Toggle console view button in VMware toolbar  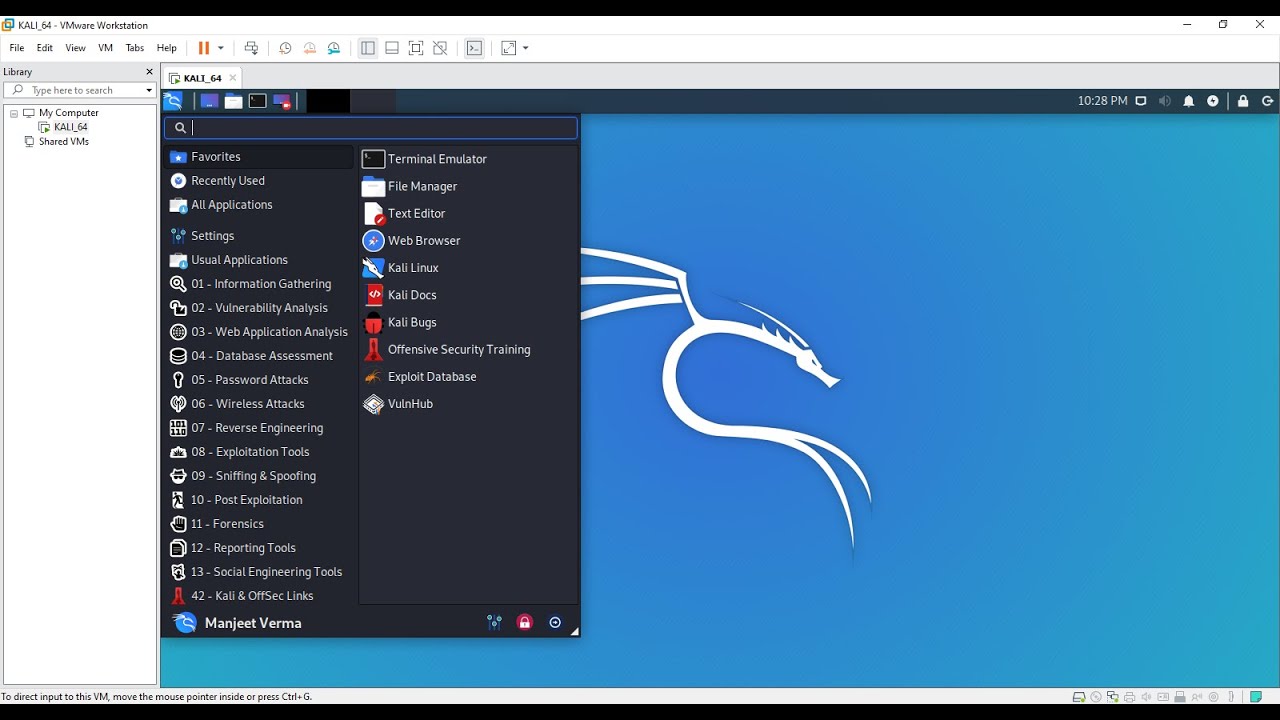pos(474,48)
